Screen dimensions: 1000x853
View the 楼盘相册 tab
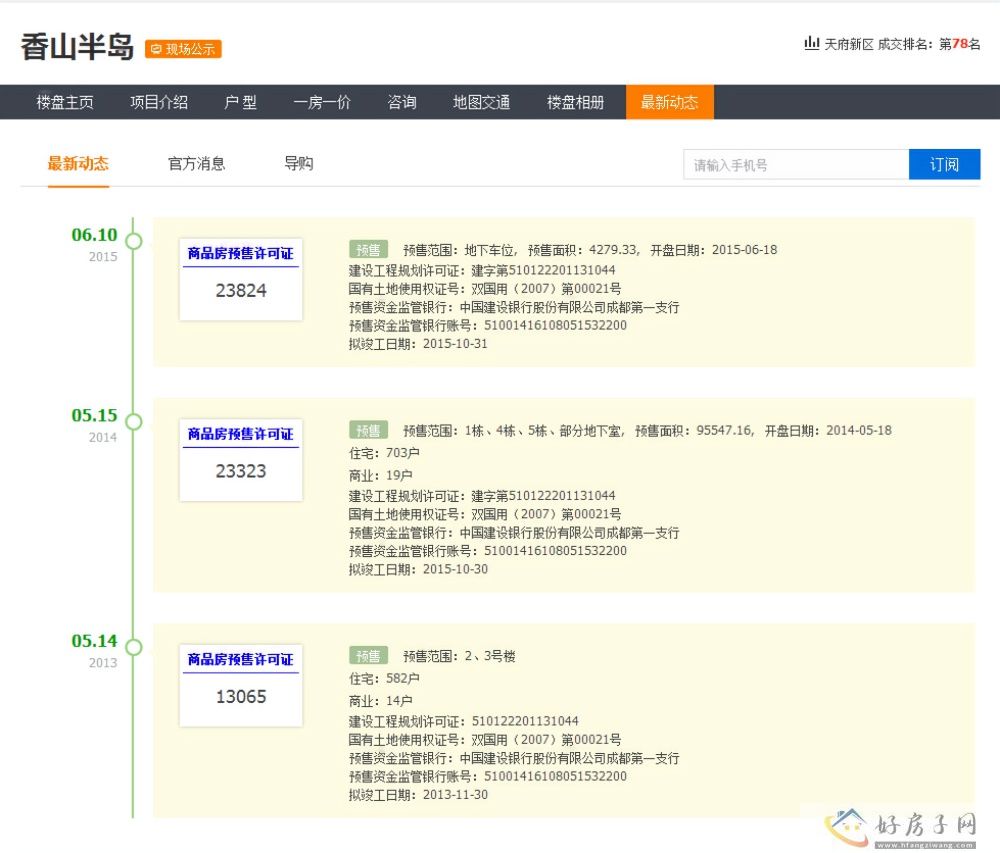pyautogui.click(x=575, y=102)
